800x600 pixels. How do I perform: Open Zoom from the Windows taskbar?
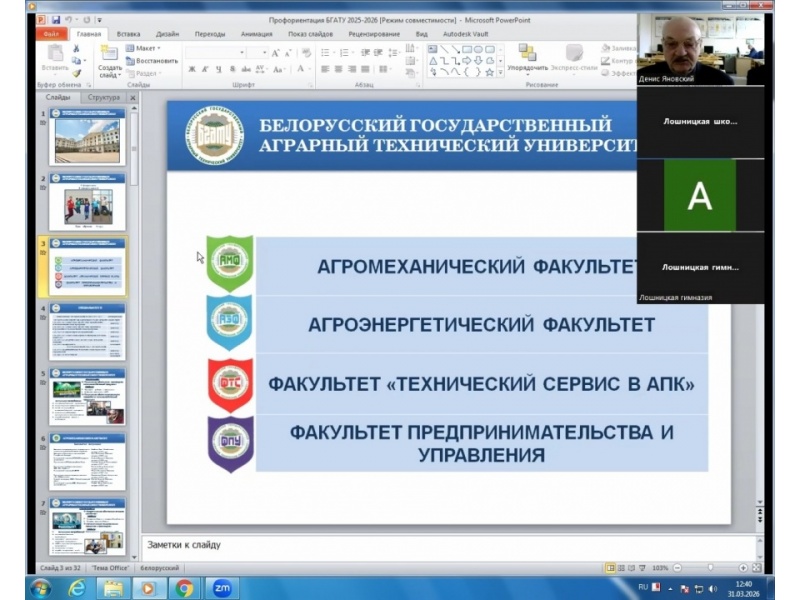[222, 587]
